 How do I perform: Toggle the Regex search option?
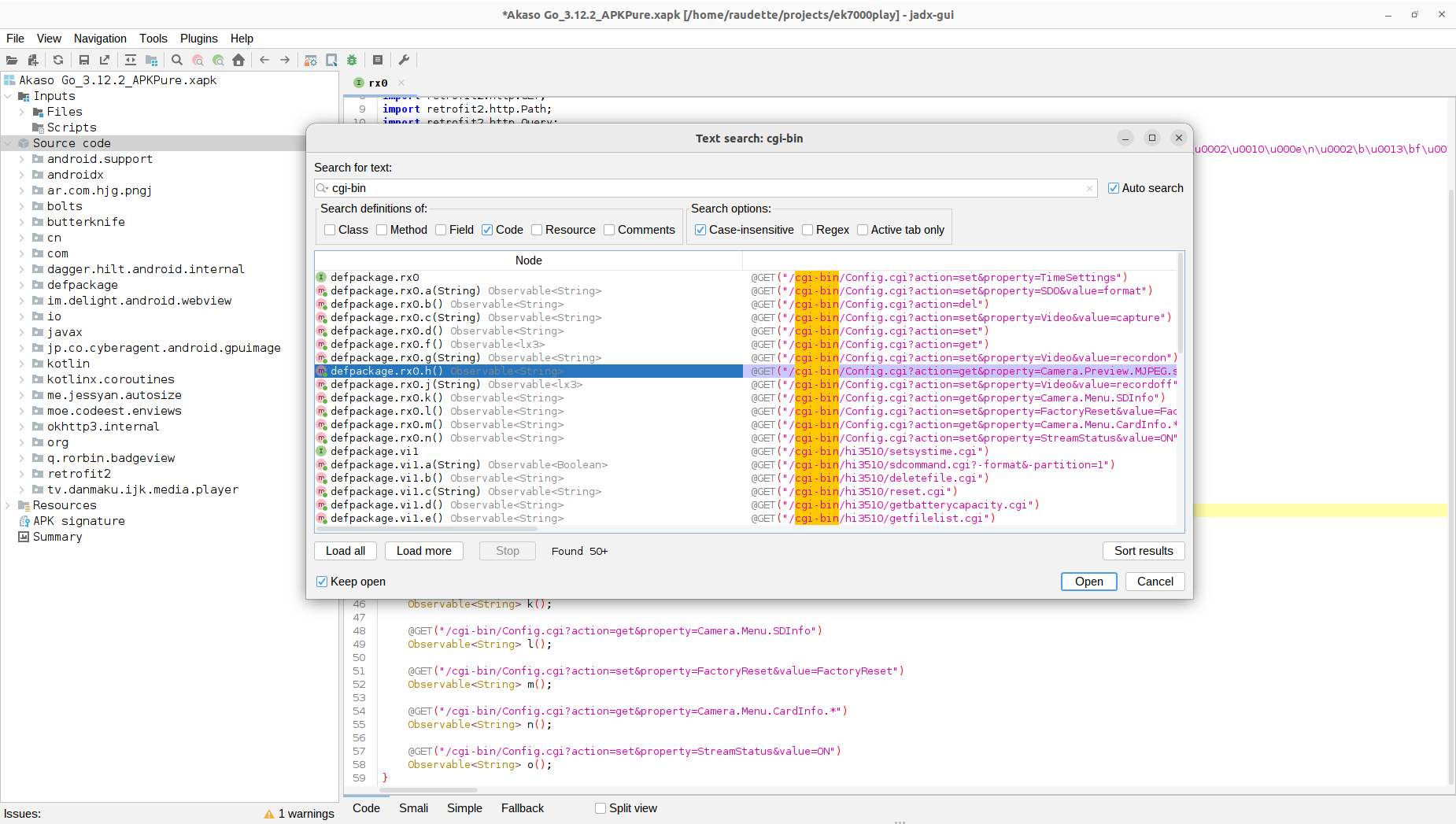point(807,230)
